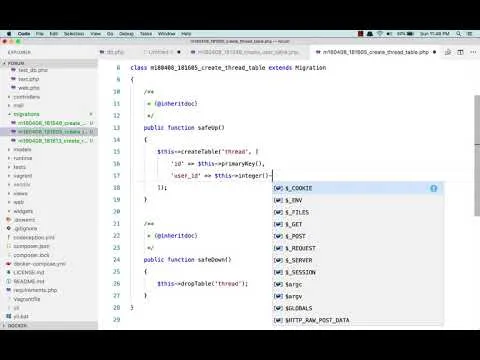
Task: Click the Wi-Fi status icon
Action: [380, 34]
